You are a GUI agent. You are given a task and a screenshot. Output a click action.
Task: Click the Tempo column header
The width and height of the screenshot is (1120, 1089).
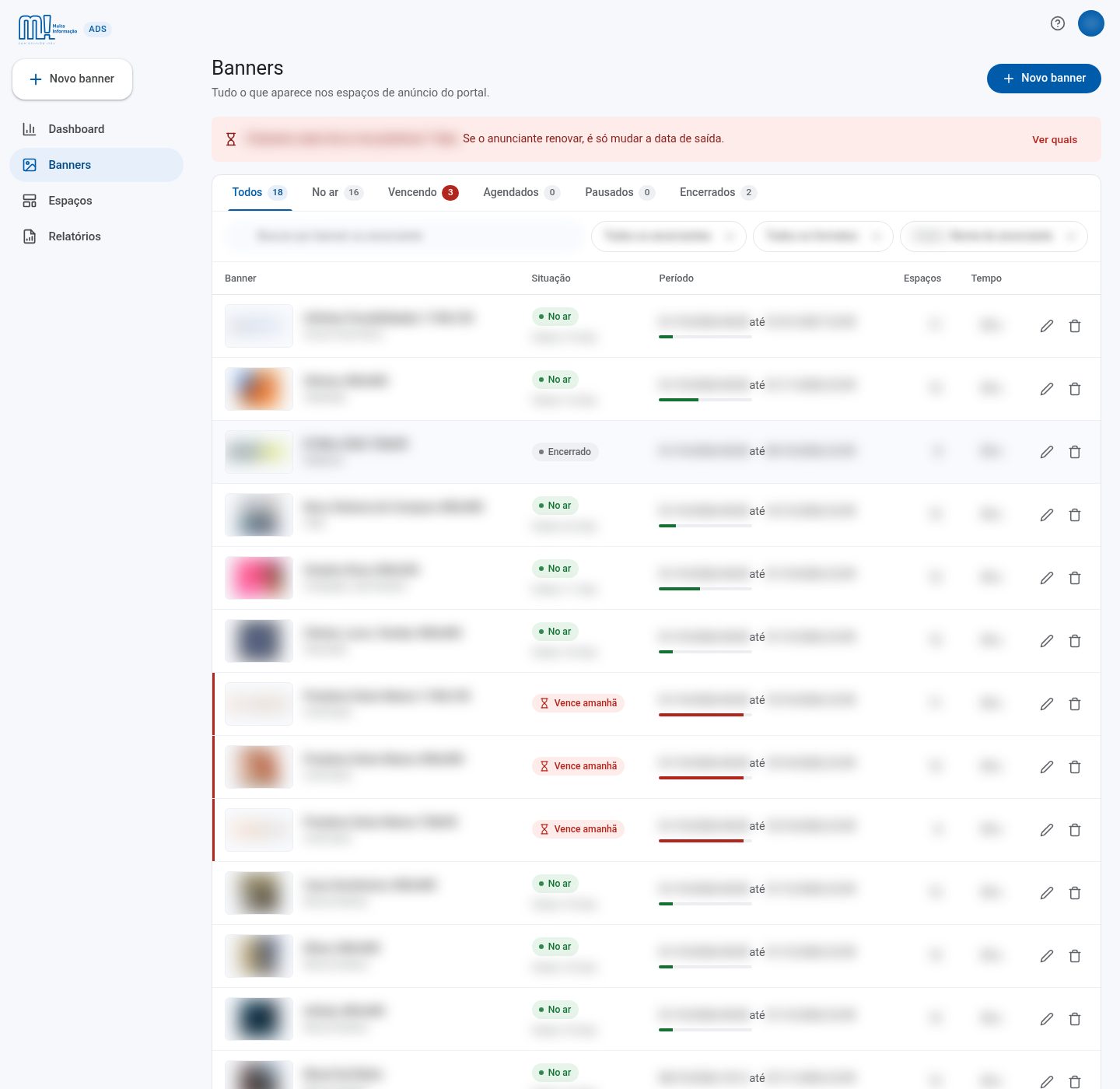986,278
